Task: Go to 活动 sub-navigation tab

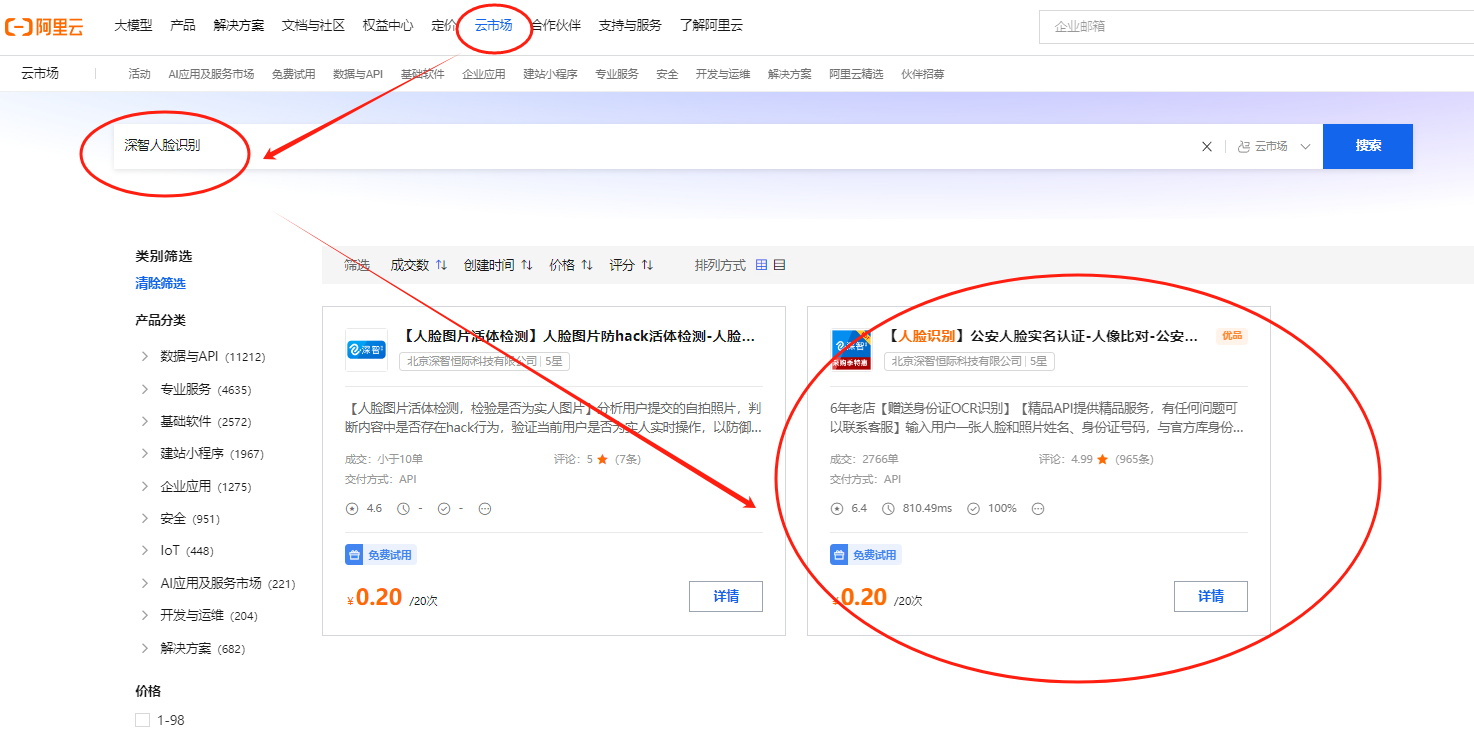Action: [139, 74]
